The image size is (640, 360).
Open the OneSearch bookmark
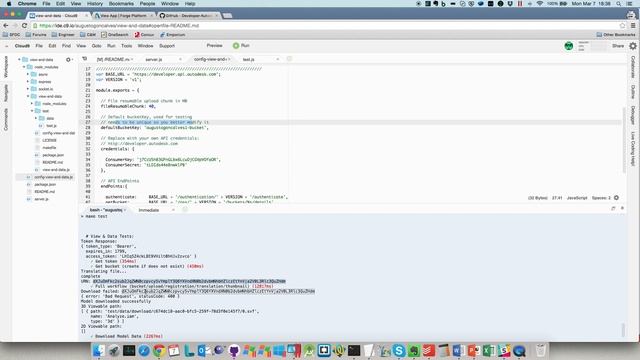click(115, 35)
